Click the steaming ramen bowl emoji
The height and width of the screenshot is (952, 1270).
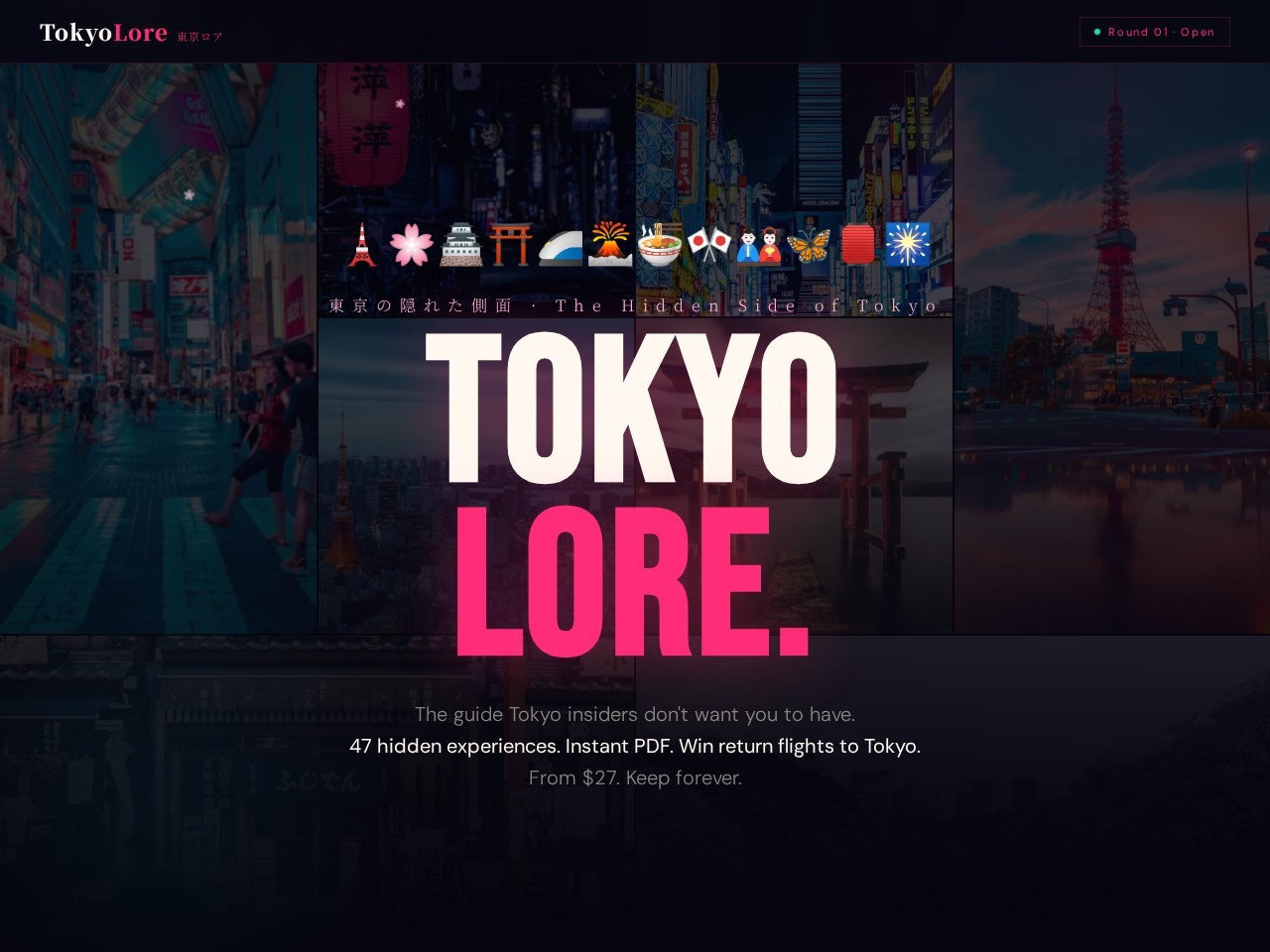pos(660,245)
